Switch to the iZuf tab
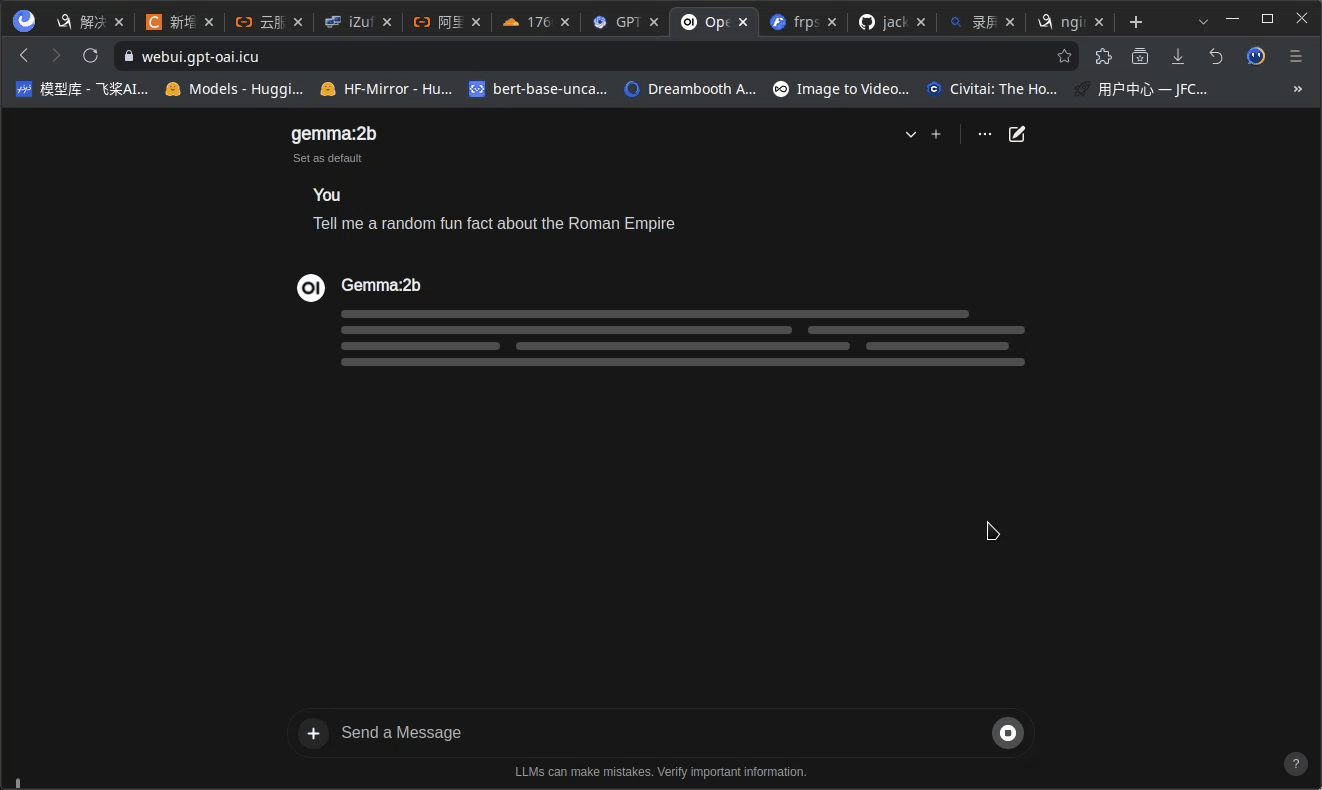 [x=357, y=22]
